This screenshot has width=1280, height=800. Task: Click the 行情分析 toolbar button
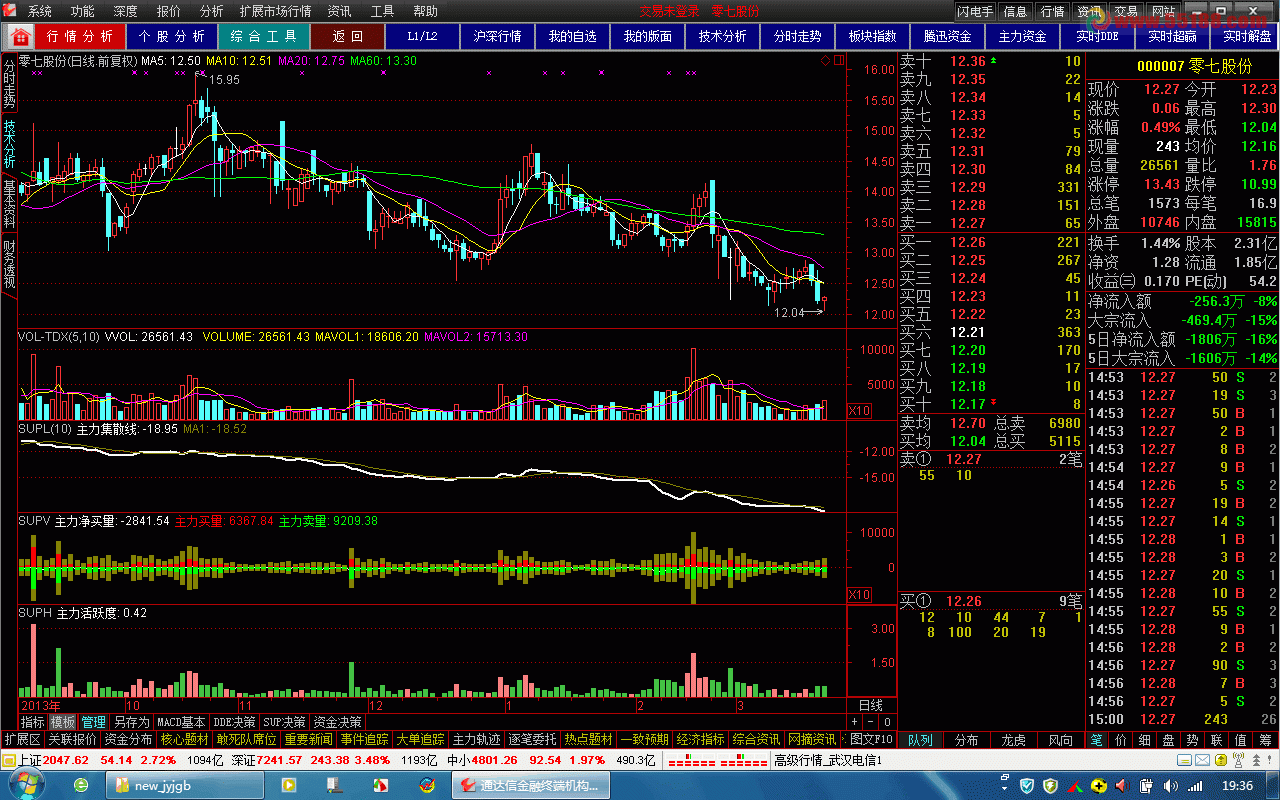coord(81,36)
